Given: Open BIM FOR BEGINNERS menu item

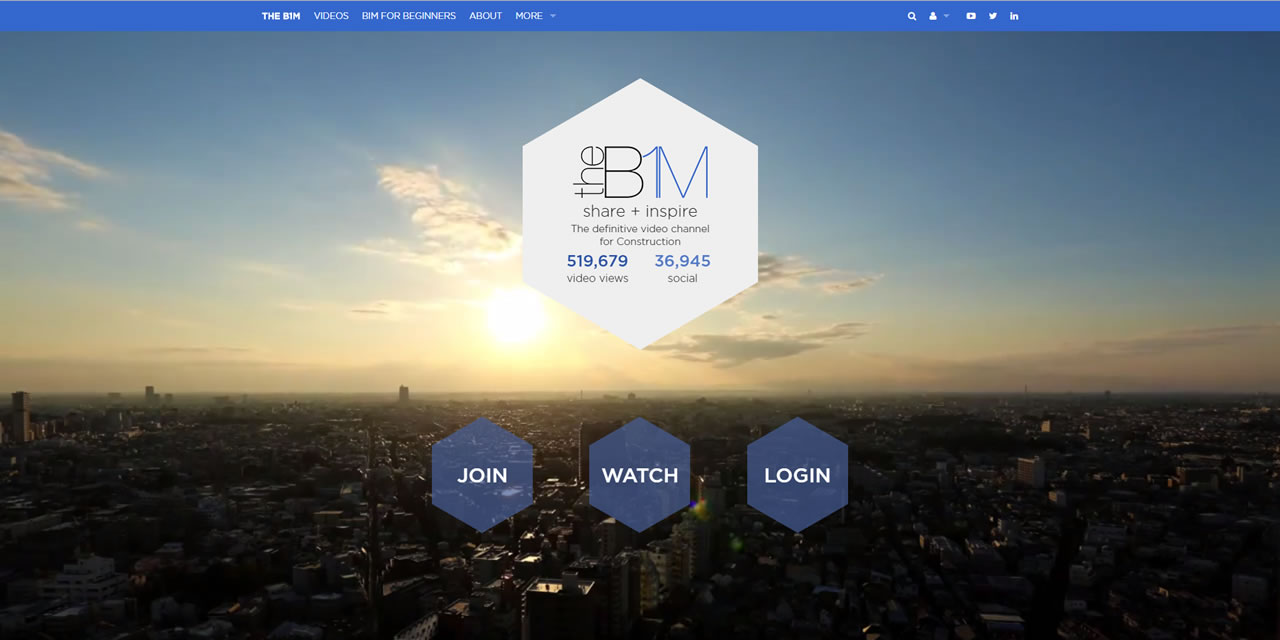Looking at the screenshot, I should coord(409,16).
